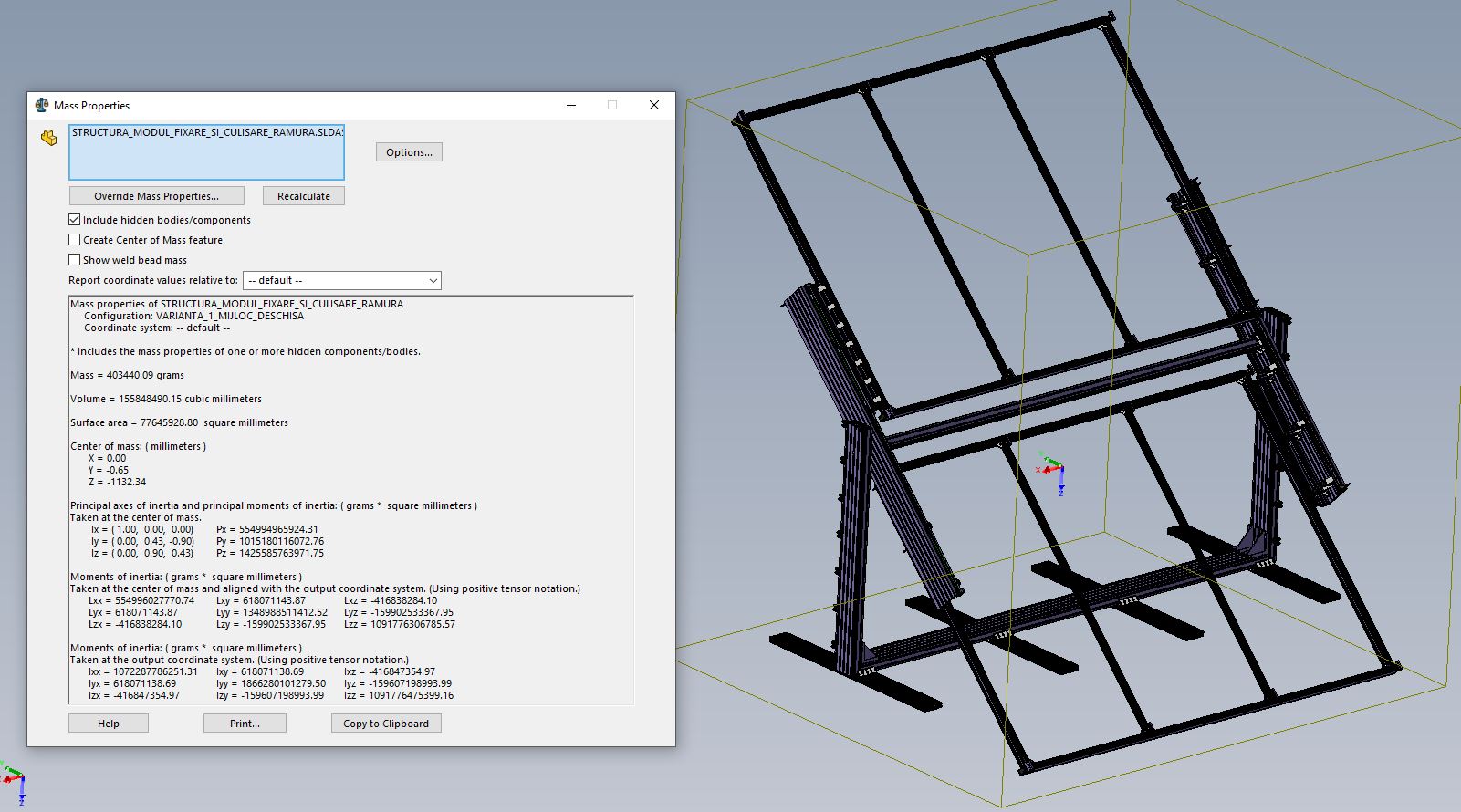This screenshot has height=812, width=1461.
Task: Click the Report coordinate values relative to label
Action: coord(153,280)
